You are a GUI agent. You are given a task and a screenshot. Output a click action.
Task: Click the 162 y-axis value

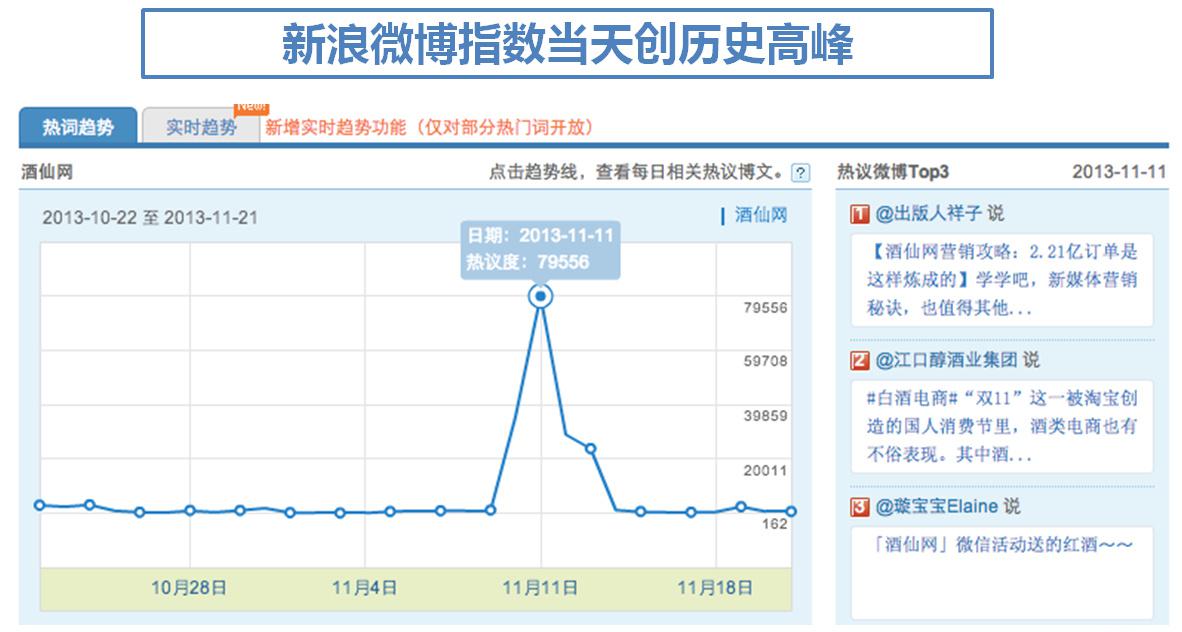tap(774, 523)
